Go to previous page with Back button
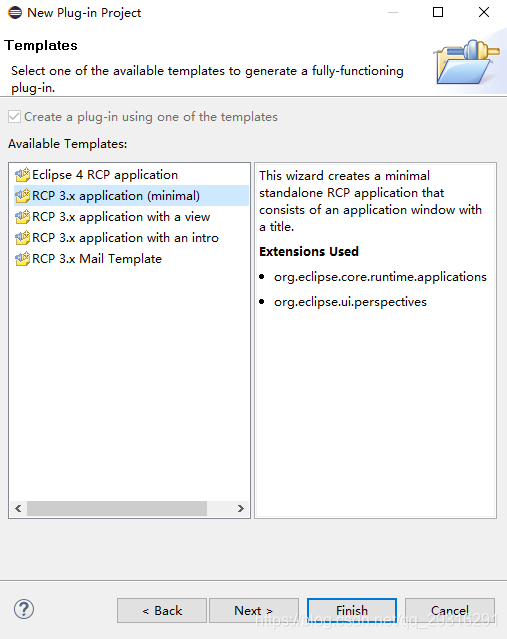The image size is (507, 639). (x=162, y=610)
